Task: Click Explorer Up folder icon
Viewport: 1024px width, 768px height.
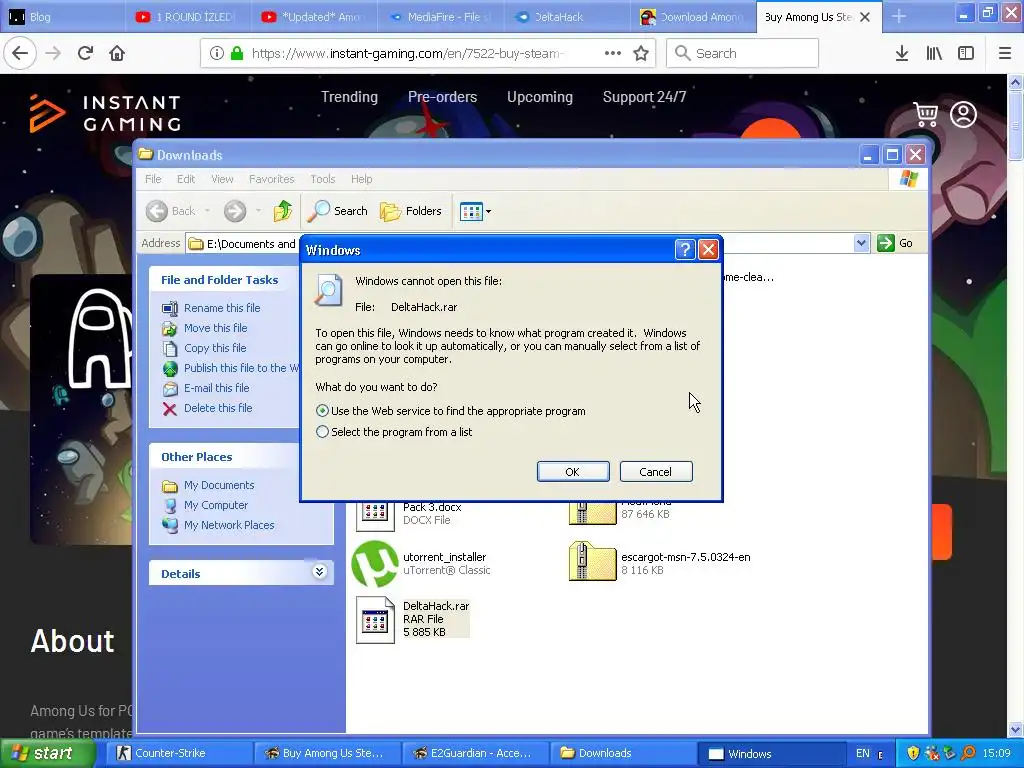Action: pos(283,211)
